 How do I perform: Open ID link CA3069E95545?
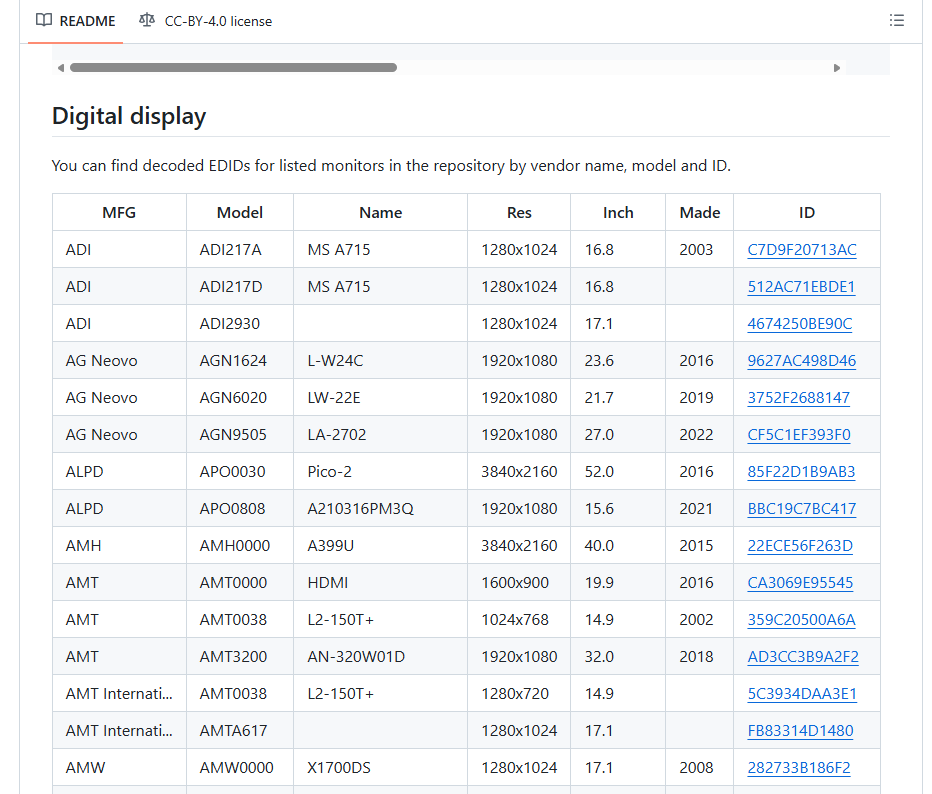800,582
